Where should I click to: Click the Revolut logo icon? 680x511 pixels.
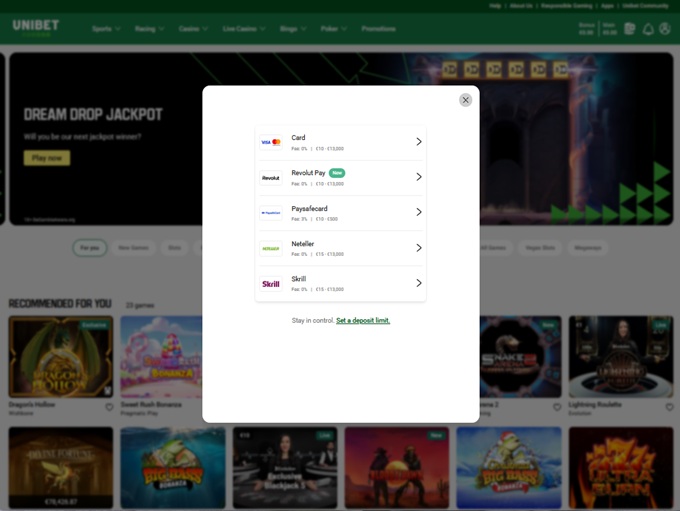[x=271, y=178]
